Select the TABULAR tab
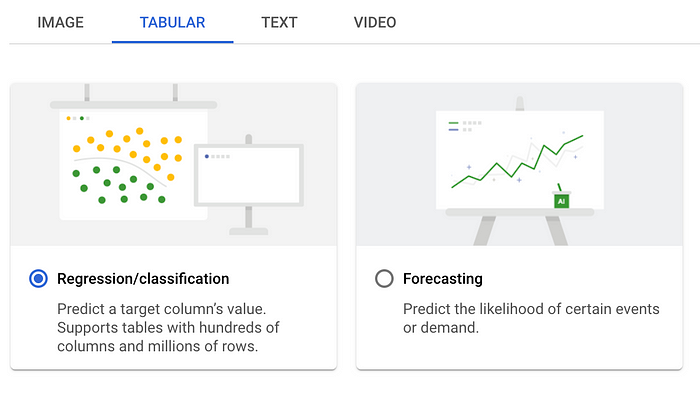This screenshot has width=700, height=394. tap(172, 22)
